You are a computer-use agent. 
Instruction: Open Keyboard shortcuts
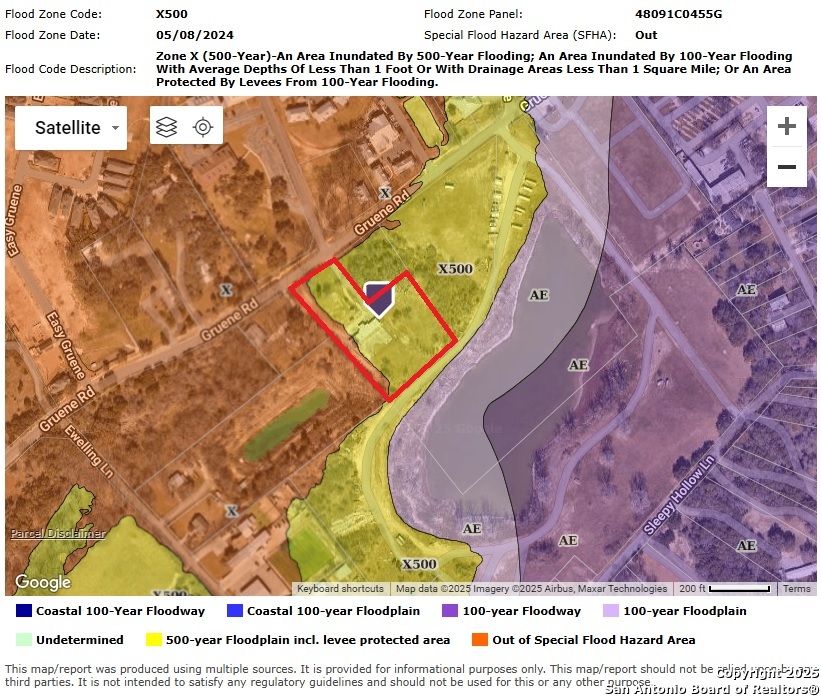pos(340,589)
